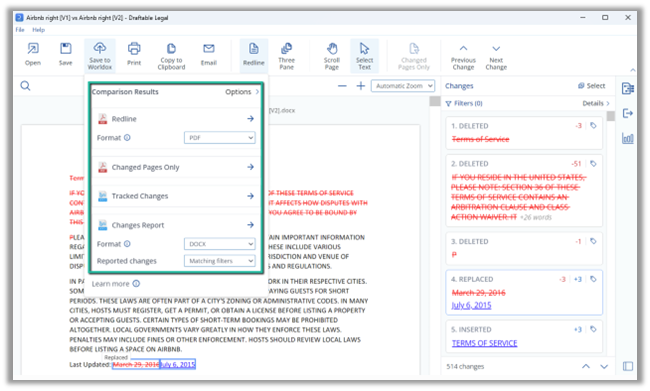Screen dimensions: 650x391
Task: Open a comparison with the Open toolbar icon
Action: (33, 54)
